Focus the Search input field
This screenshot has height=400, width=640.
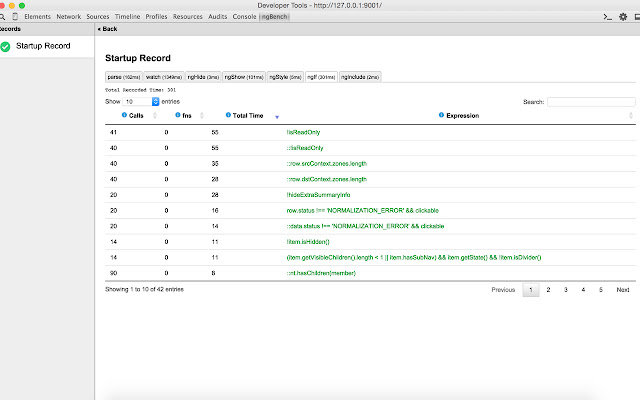pyautogui.click(x=591, y=102)
